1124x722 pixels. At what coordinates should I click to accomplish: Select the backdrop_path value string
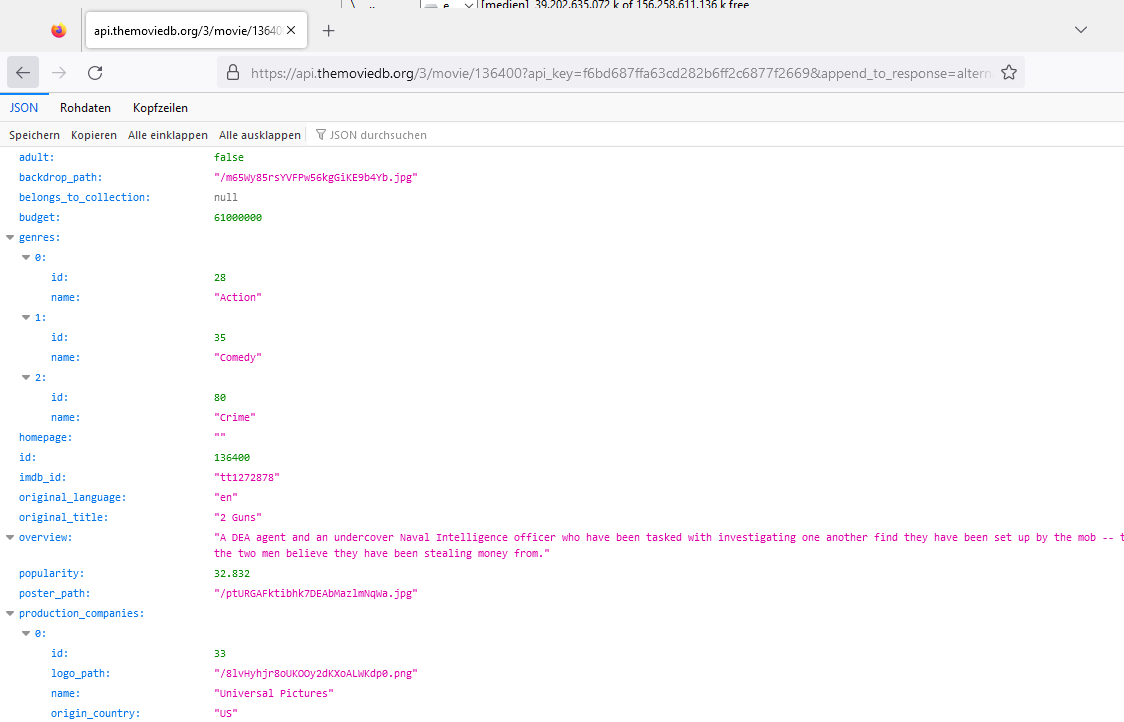[315, 177]
